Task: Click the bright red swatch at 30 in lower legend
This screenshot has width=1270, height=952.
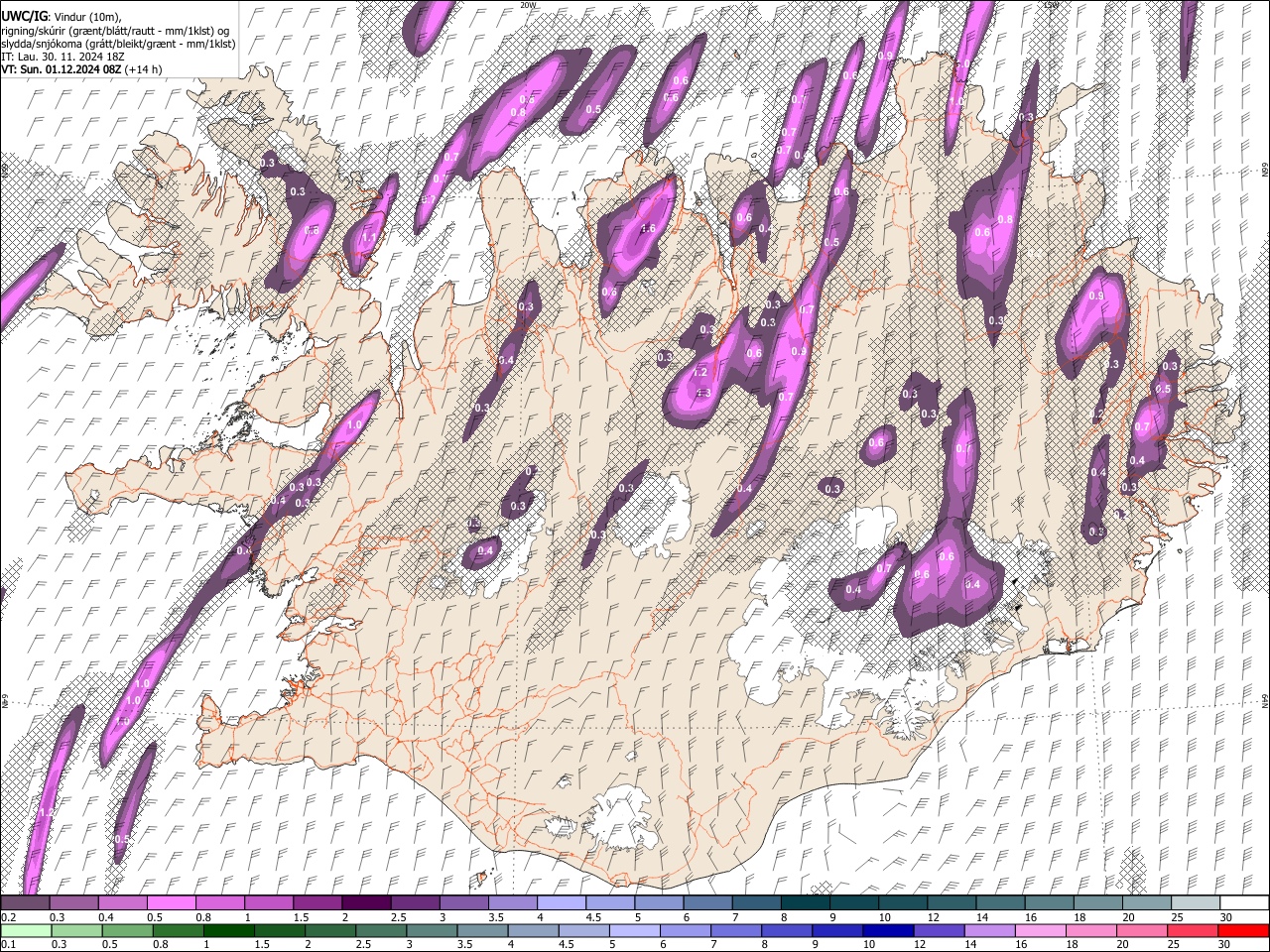Action: point(1243,931)
